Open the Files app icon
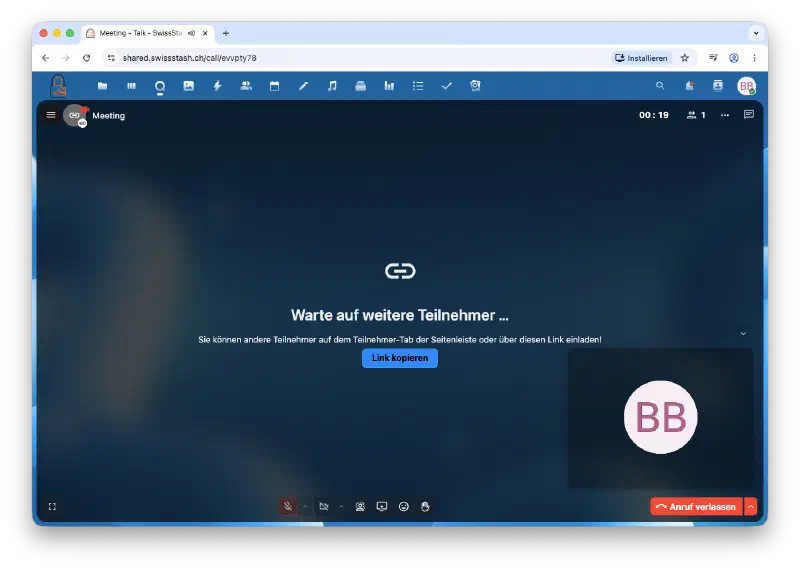 103,86
